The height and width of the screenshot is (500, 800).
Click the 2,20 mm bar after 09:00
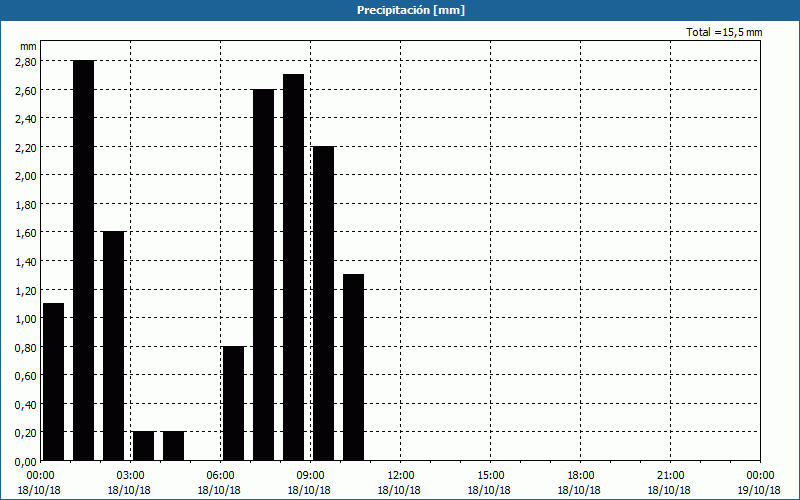[x=323, y=303]
